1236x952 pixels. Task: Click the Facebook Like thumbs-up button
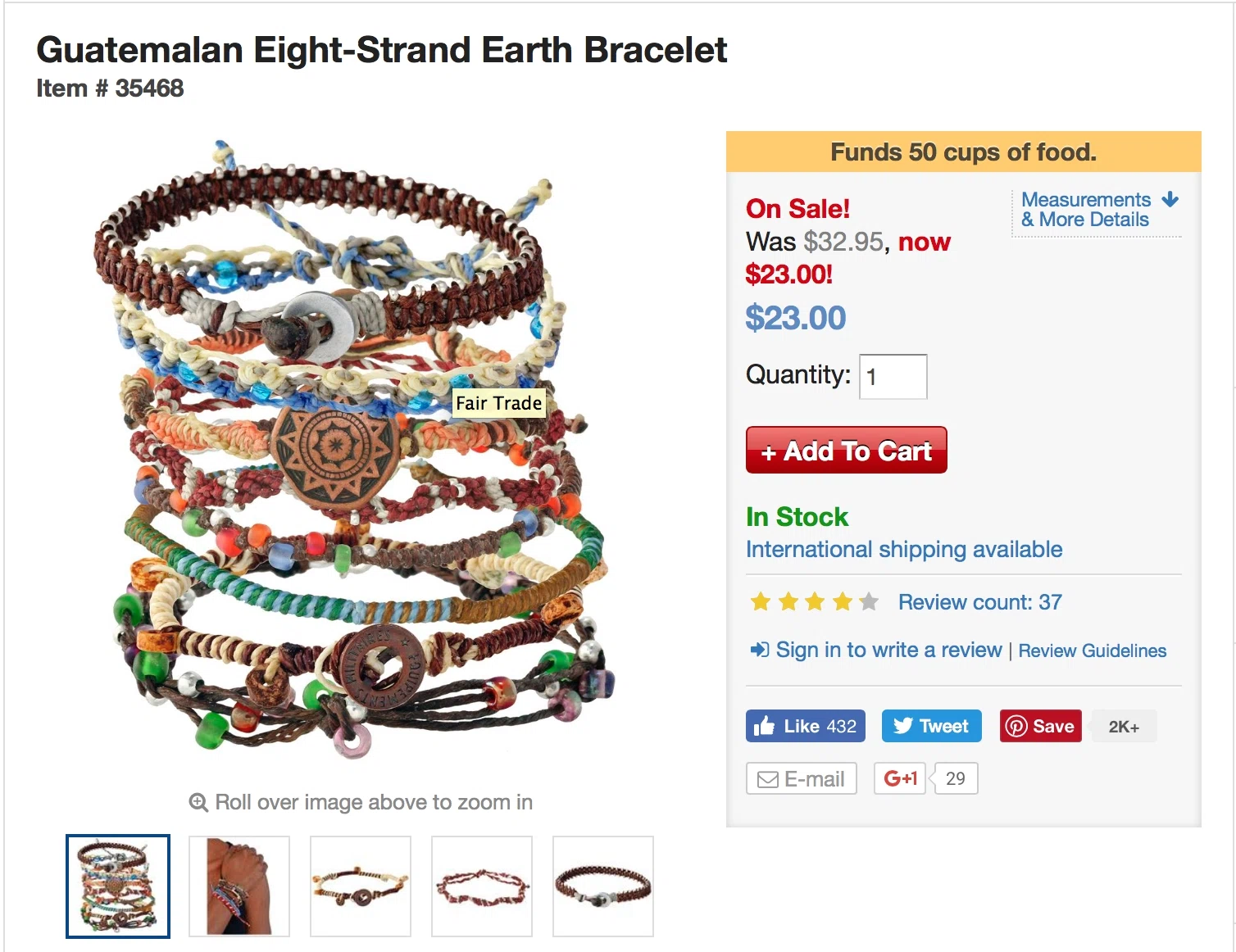click(805, 726)
